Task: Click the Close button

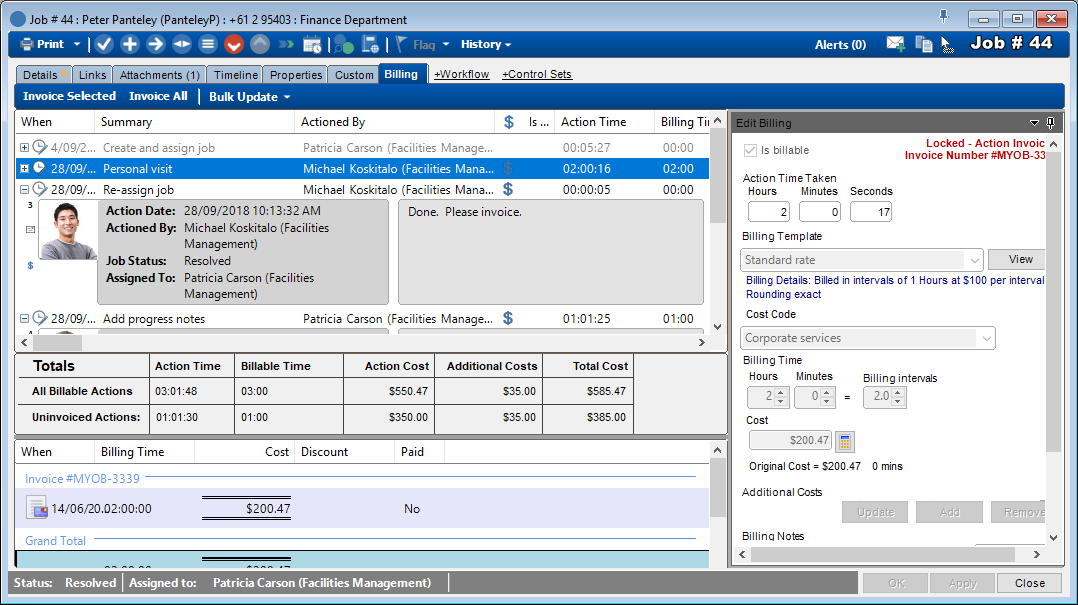Action: (x=1029, y=583)
